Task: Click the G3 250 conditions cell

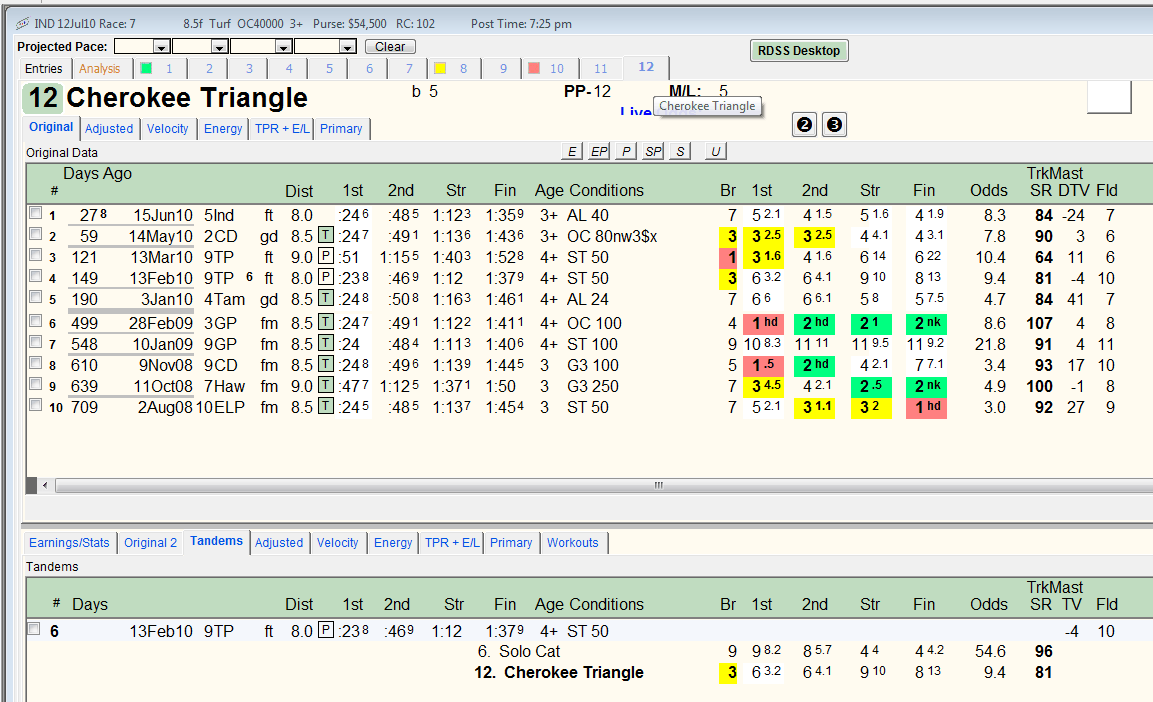Action: pos(593,386)
